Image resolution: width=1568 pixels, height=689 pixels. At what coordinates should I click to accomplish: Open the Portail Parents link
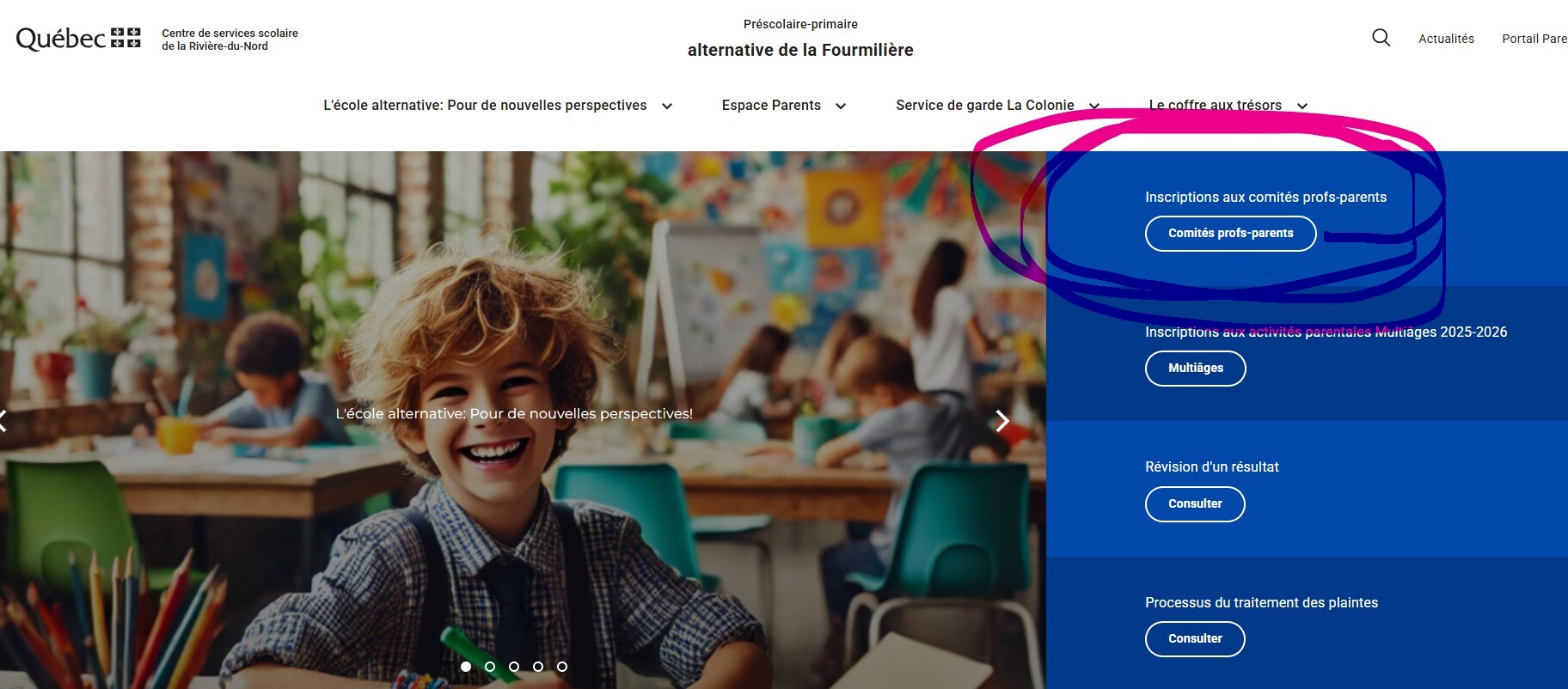1534,39
